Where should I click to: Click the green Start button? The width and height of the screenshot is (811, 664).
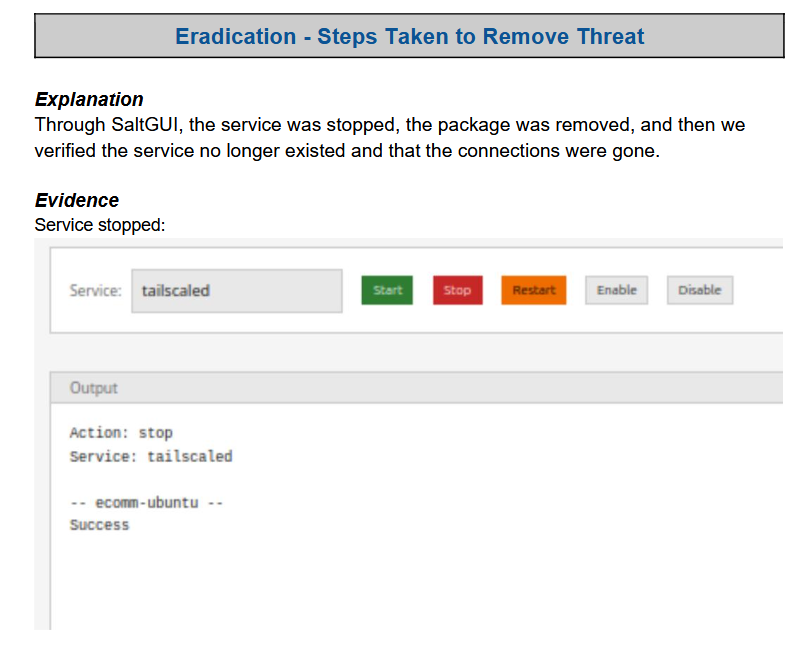pos(387,290)
